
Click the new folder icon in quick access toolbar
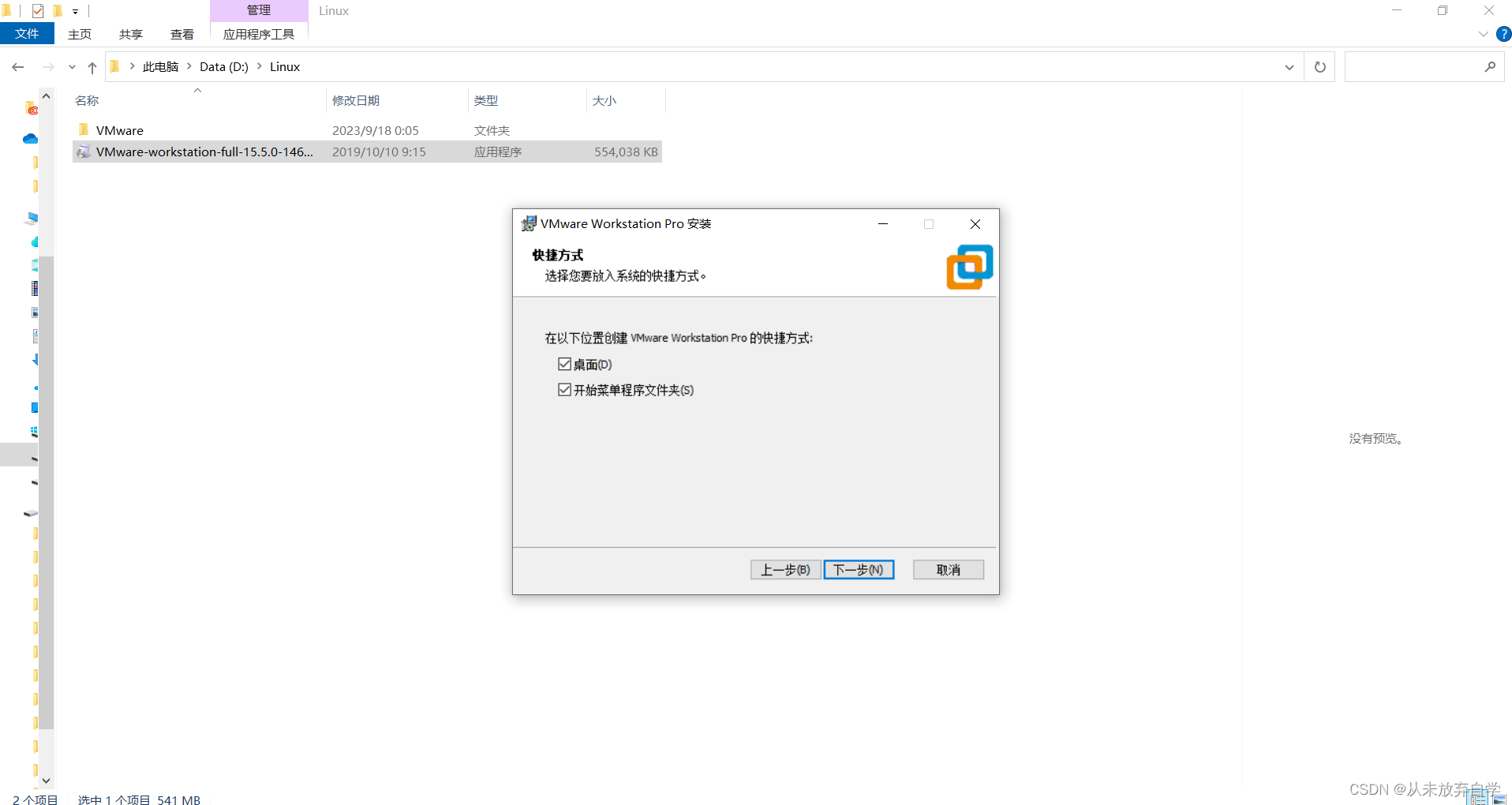(58, 11)
